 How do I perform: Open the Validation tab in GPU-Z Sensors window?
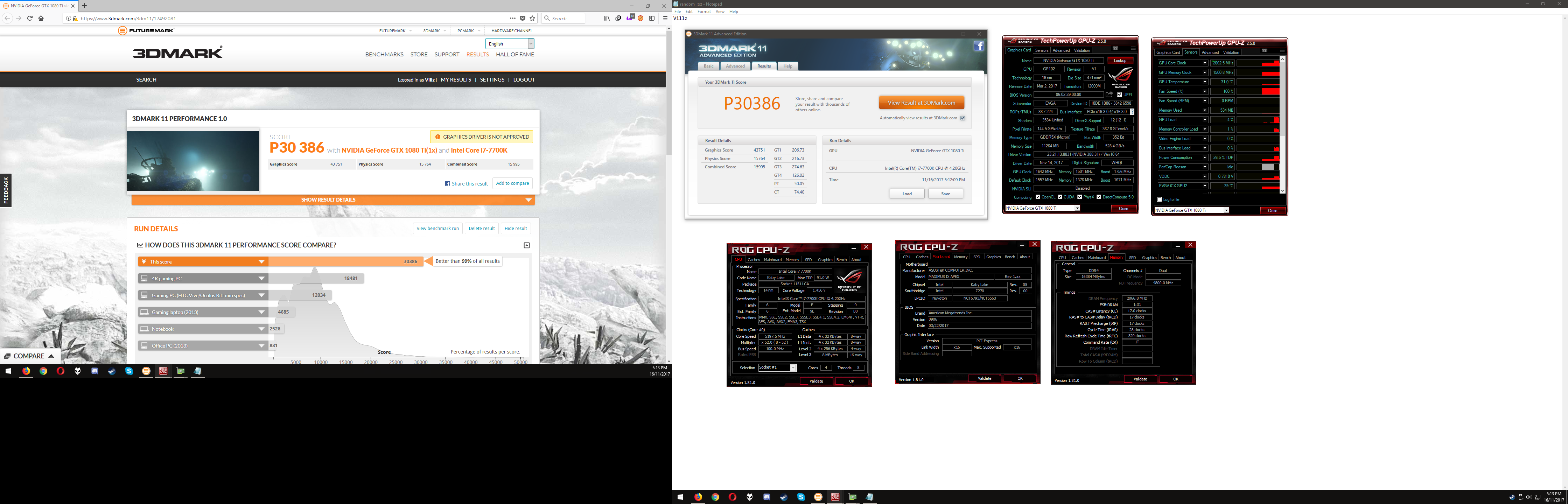coord(1231,52)
